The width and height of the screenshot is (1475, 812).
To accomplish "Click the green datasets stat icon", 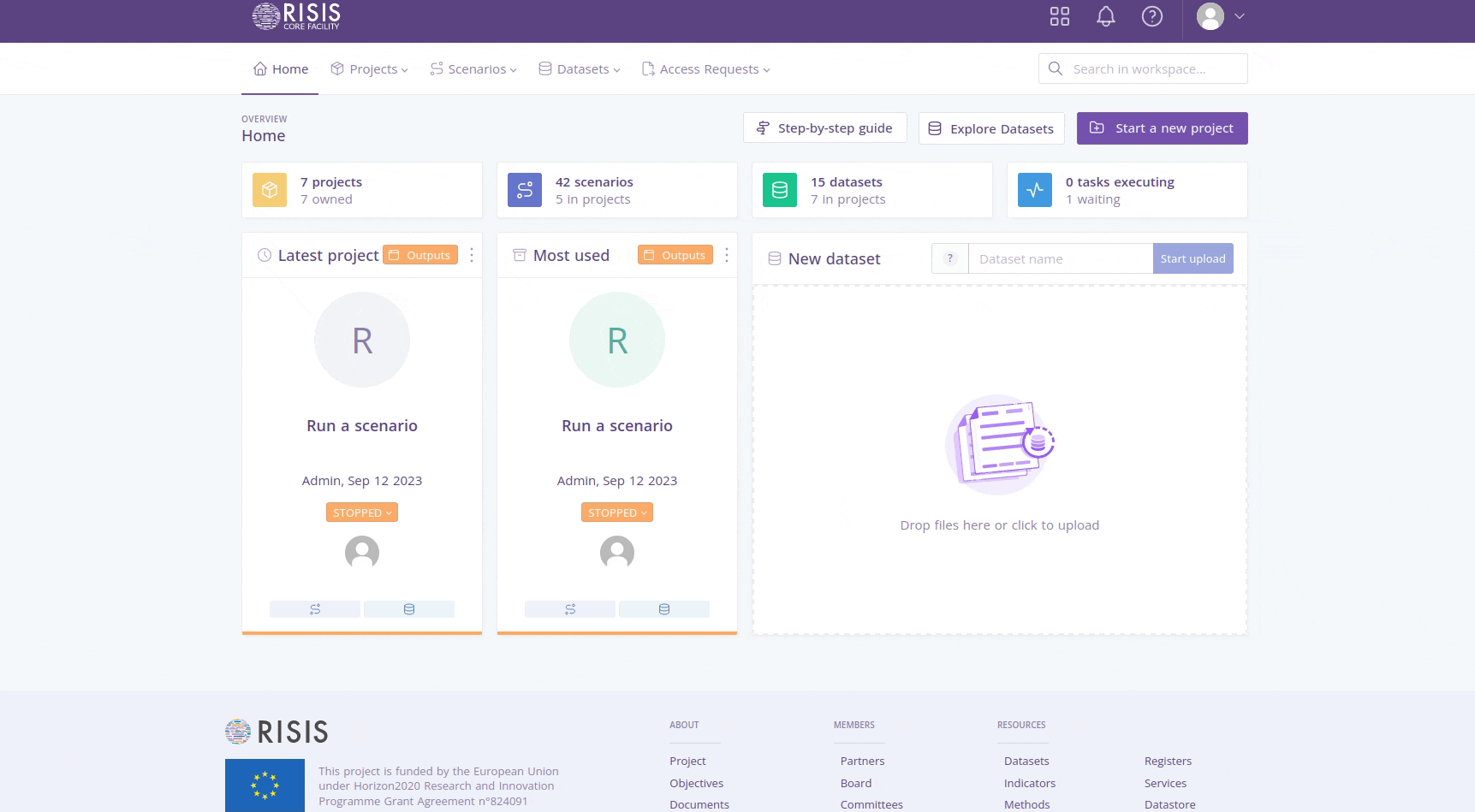I will 780,190.
